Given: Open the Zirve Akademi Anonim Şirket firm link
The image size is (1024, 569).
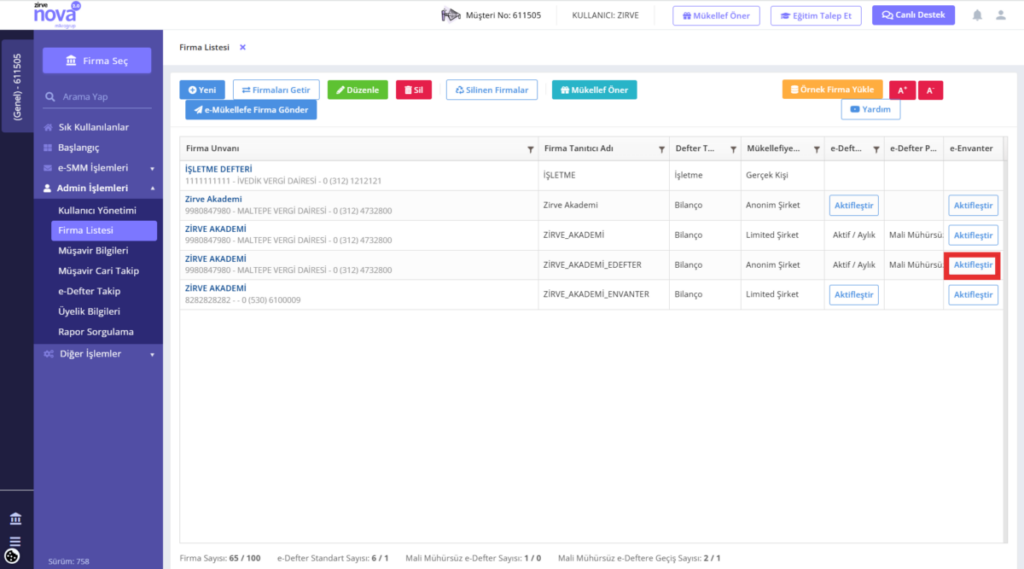Looking at the screenshot, I should (x=214, y=199).
